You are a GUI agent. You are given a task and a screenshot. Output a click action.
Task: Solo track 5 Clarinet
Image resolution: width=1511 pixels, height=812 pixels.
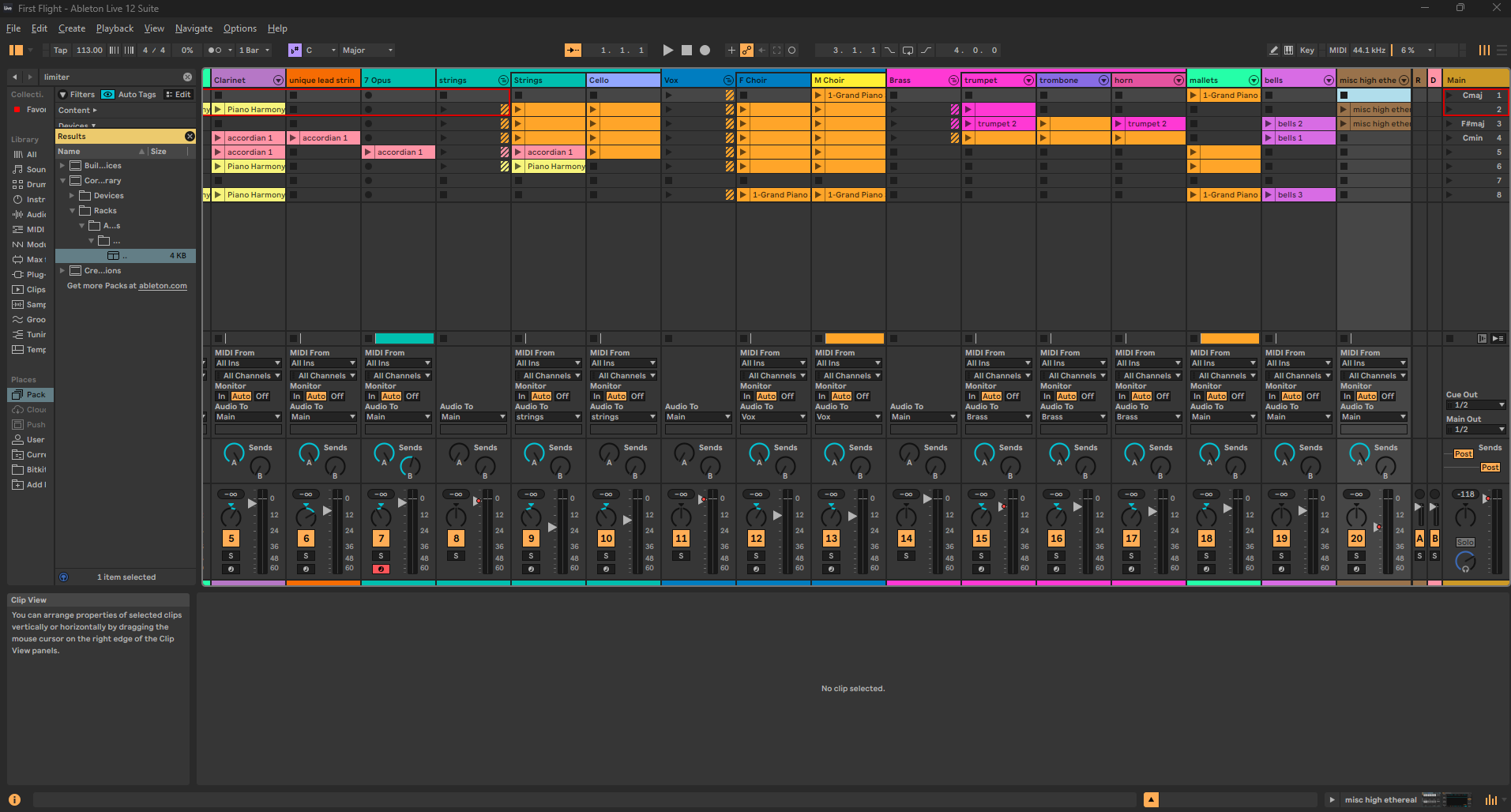point(231,556)
